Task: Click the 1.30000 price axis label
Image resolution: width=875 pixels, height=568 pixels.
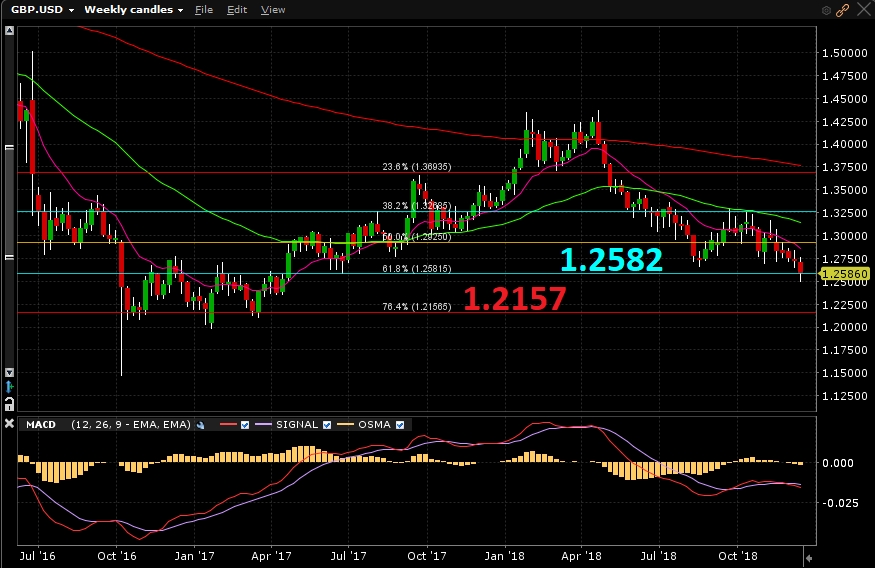Action: click(x=845, y=235)
